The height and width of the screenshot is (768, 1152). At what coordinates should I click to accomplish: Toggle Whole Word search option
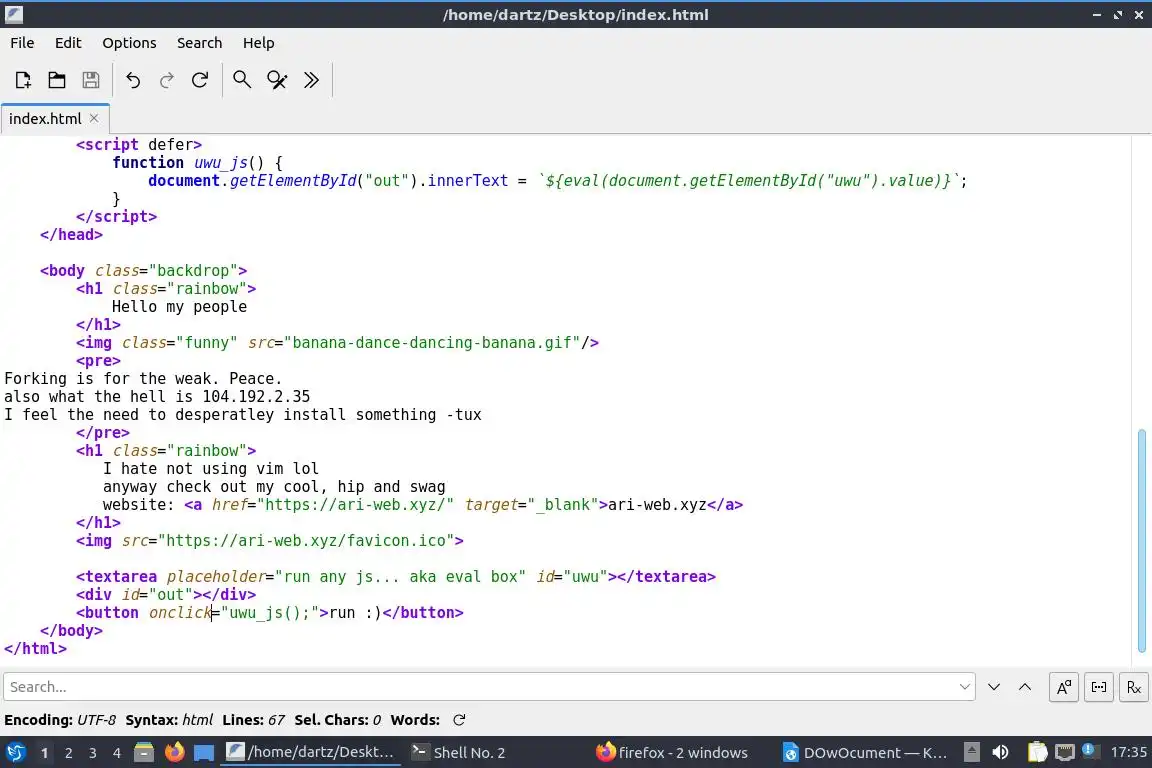1099,687
